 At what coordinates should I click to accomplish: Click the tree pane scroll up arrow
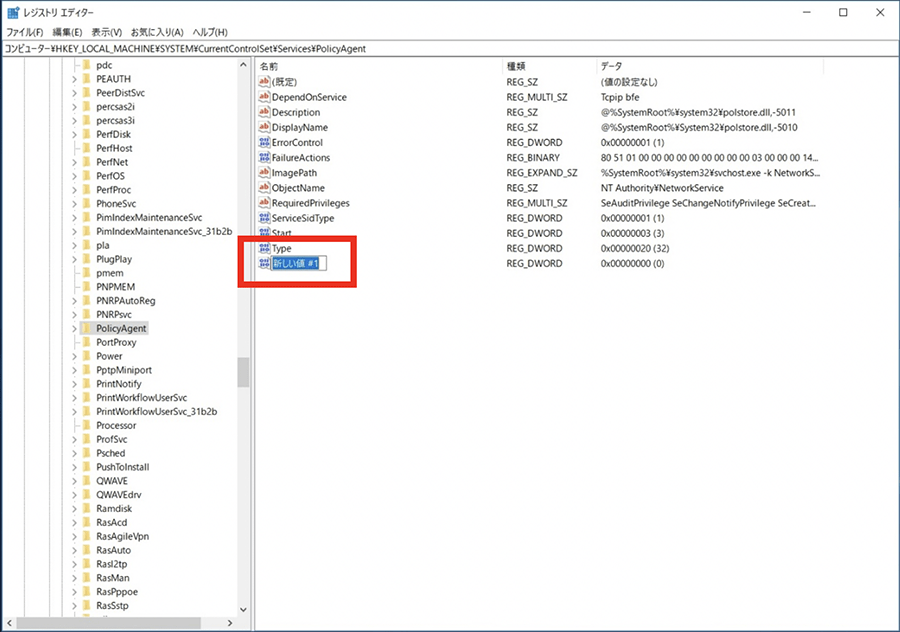coord(243,65)
